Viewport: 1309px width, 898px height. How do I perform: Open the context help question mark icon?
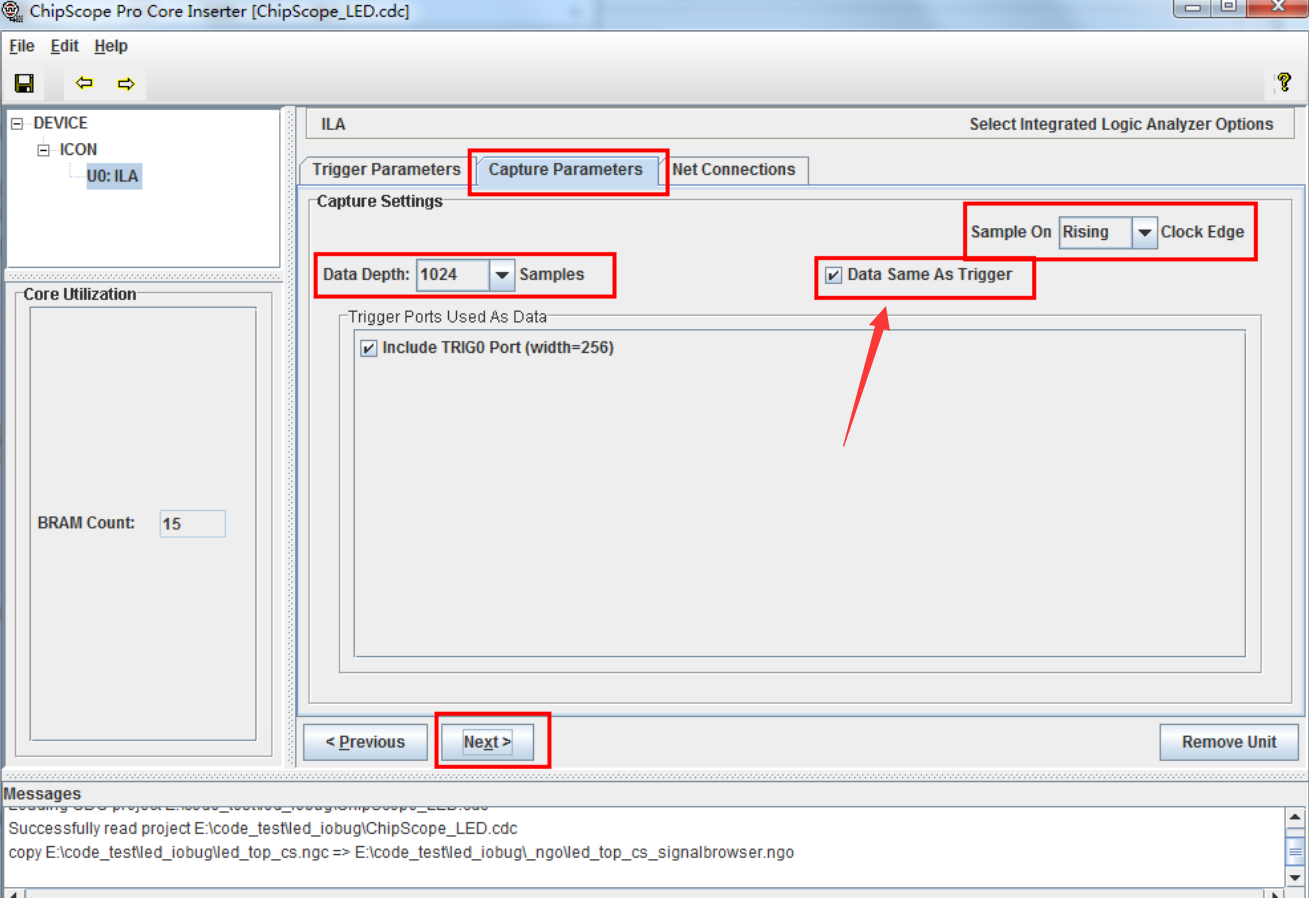pos(1284,83)
